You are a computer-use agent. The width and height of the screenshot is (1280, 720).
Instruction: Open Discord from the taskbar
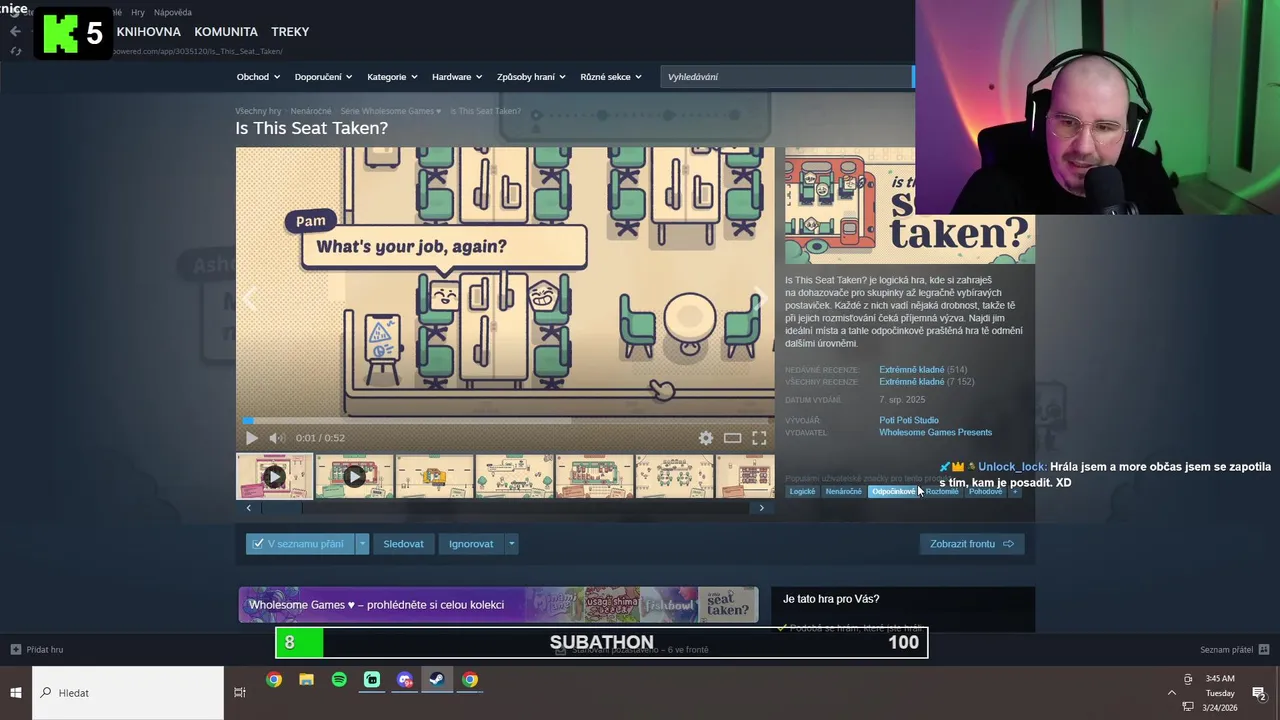pos(405,680)
